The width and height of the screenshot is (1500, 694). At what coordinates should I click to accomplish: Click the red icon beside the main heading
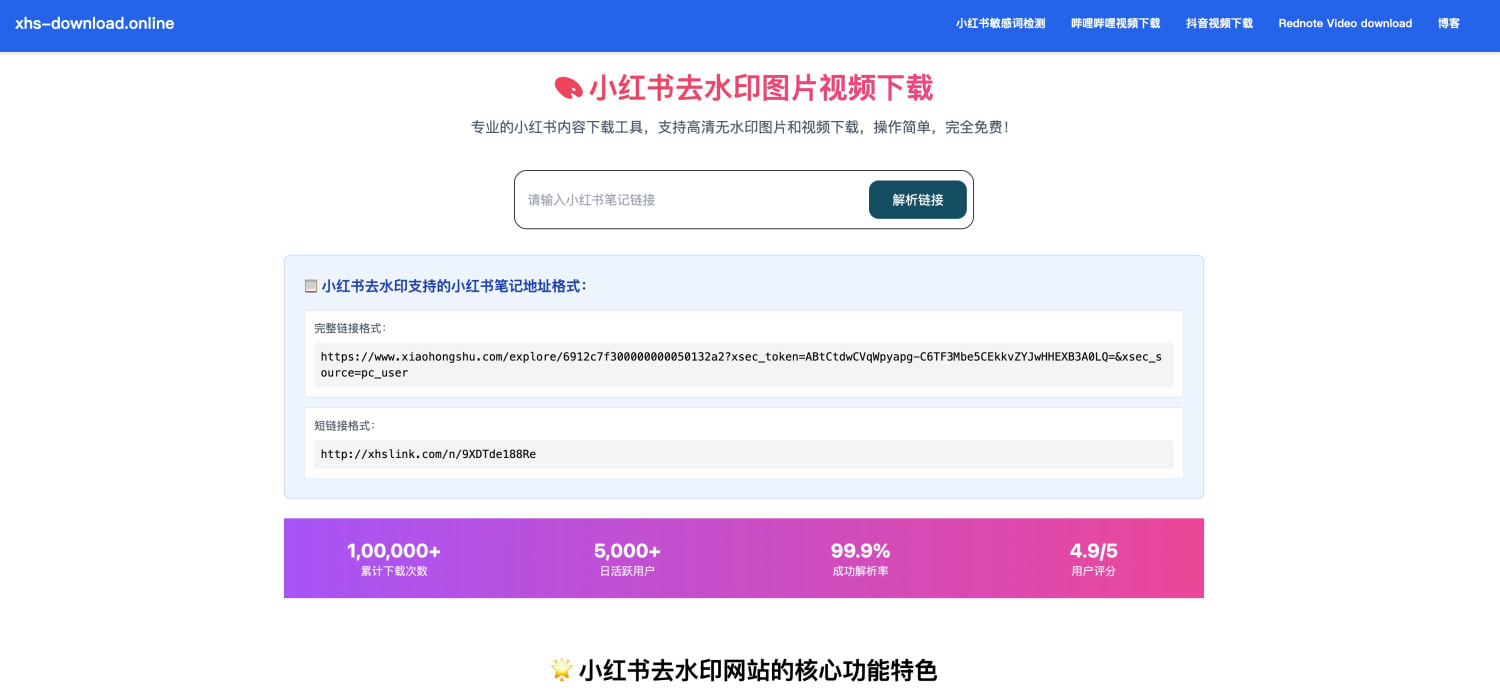point(568,88)
